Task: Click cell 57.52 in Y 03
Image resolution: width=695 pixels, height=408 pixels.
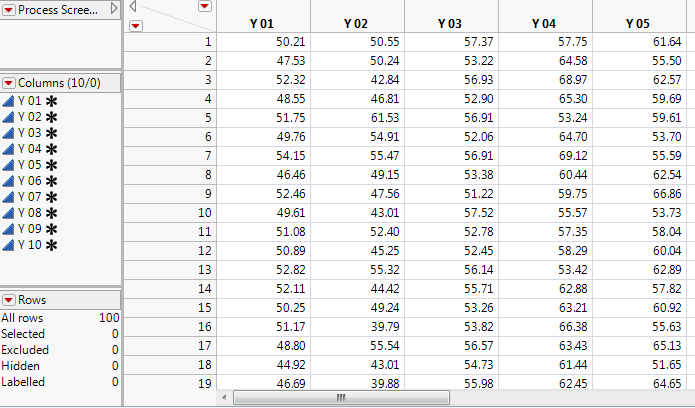Action: 451,212
